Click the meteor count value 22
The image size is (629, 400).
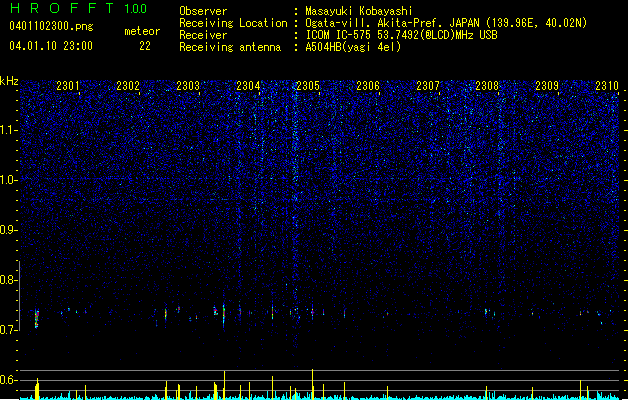click(145, 46)
